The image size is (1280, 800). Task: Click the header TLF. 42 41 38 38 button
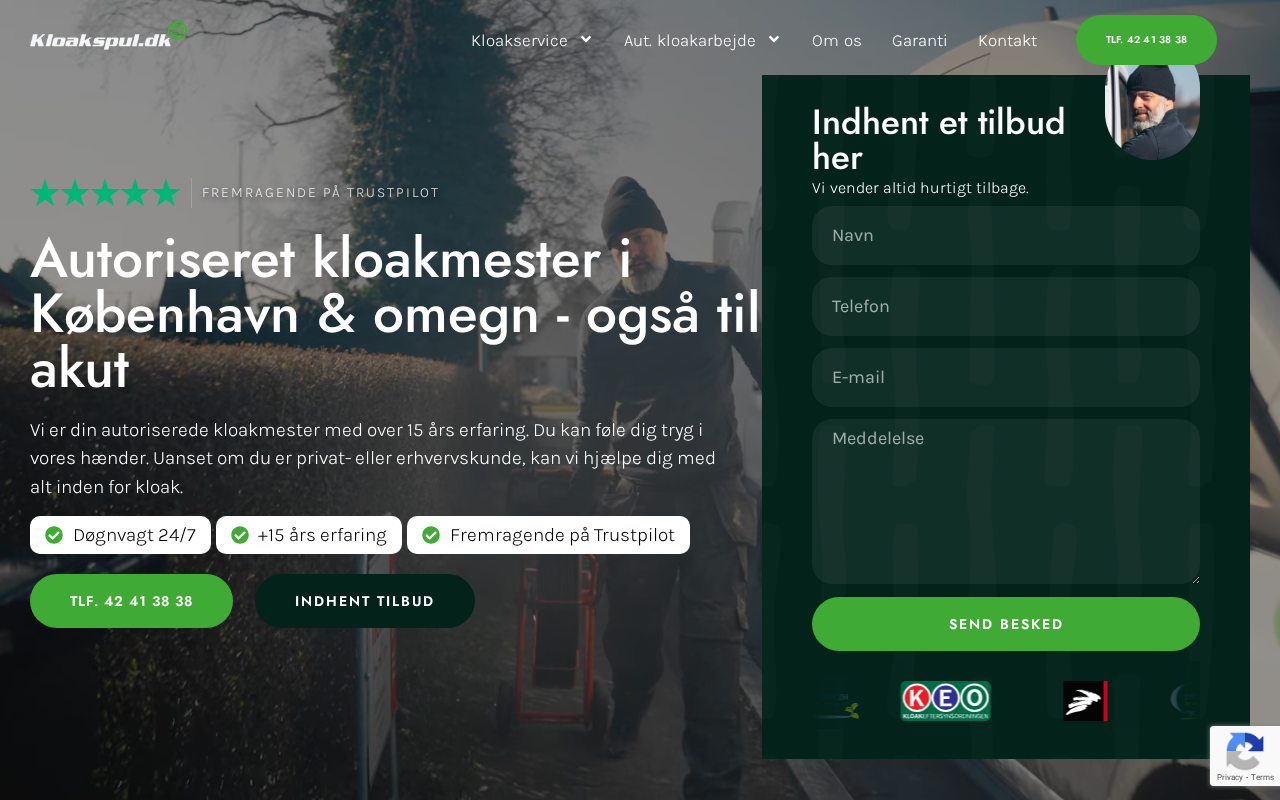tap(1146, 40)
